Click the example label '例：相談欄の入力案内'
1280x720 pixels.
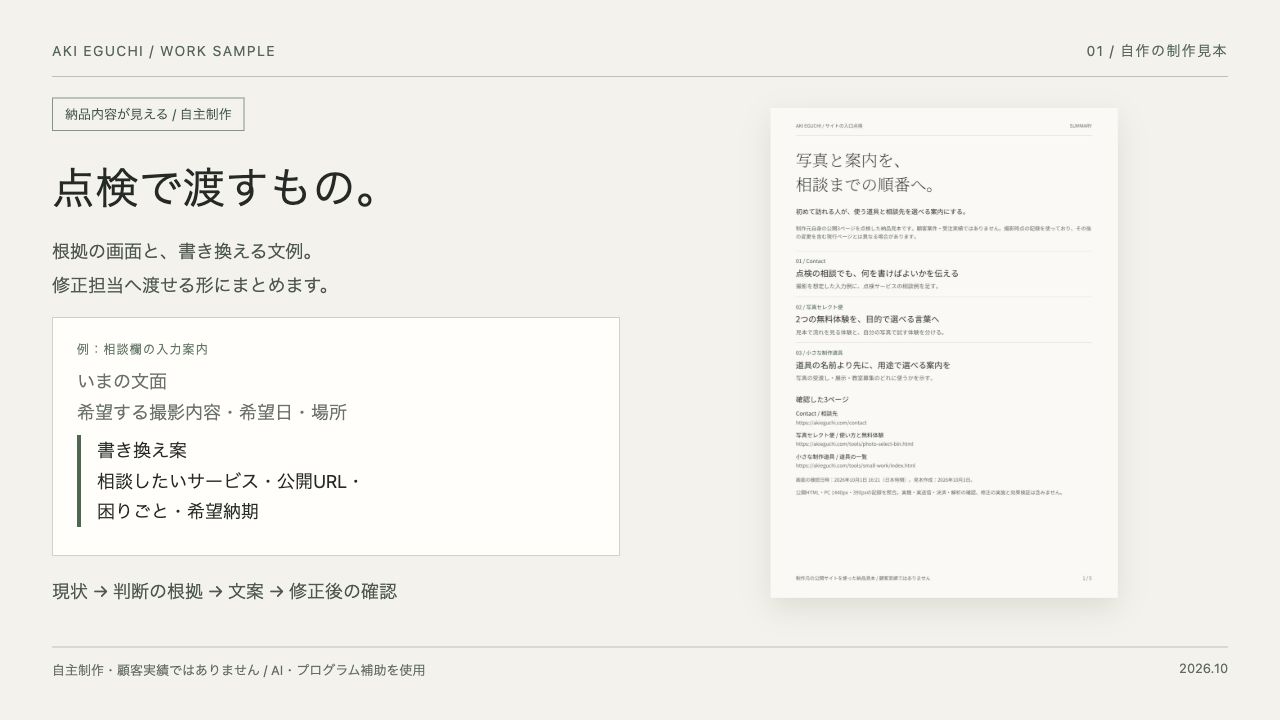[x=142, y=349]
